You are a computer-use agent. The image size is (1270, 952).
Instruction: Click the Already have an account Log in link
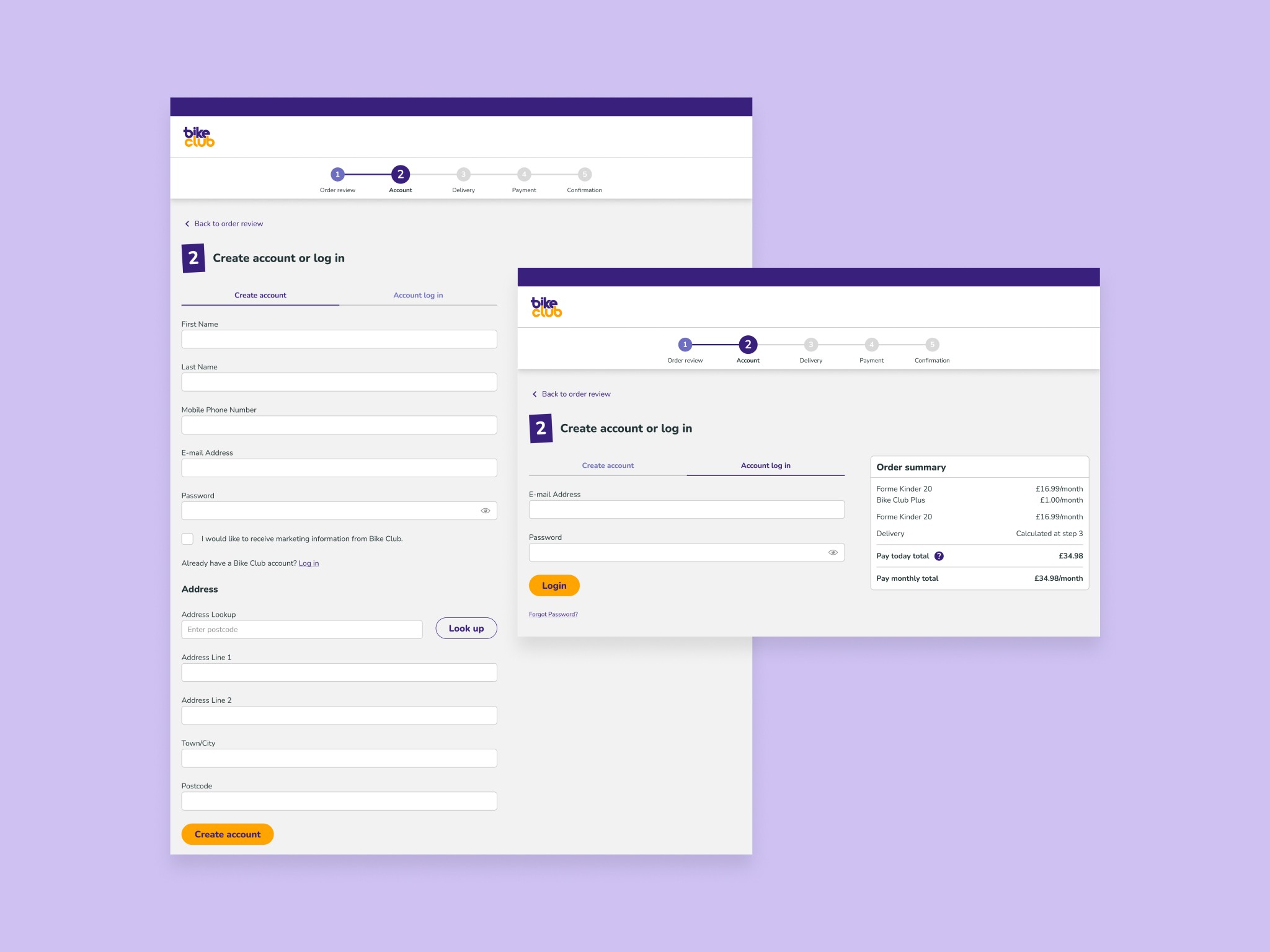(309, 563)
